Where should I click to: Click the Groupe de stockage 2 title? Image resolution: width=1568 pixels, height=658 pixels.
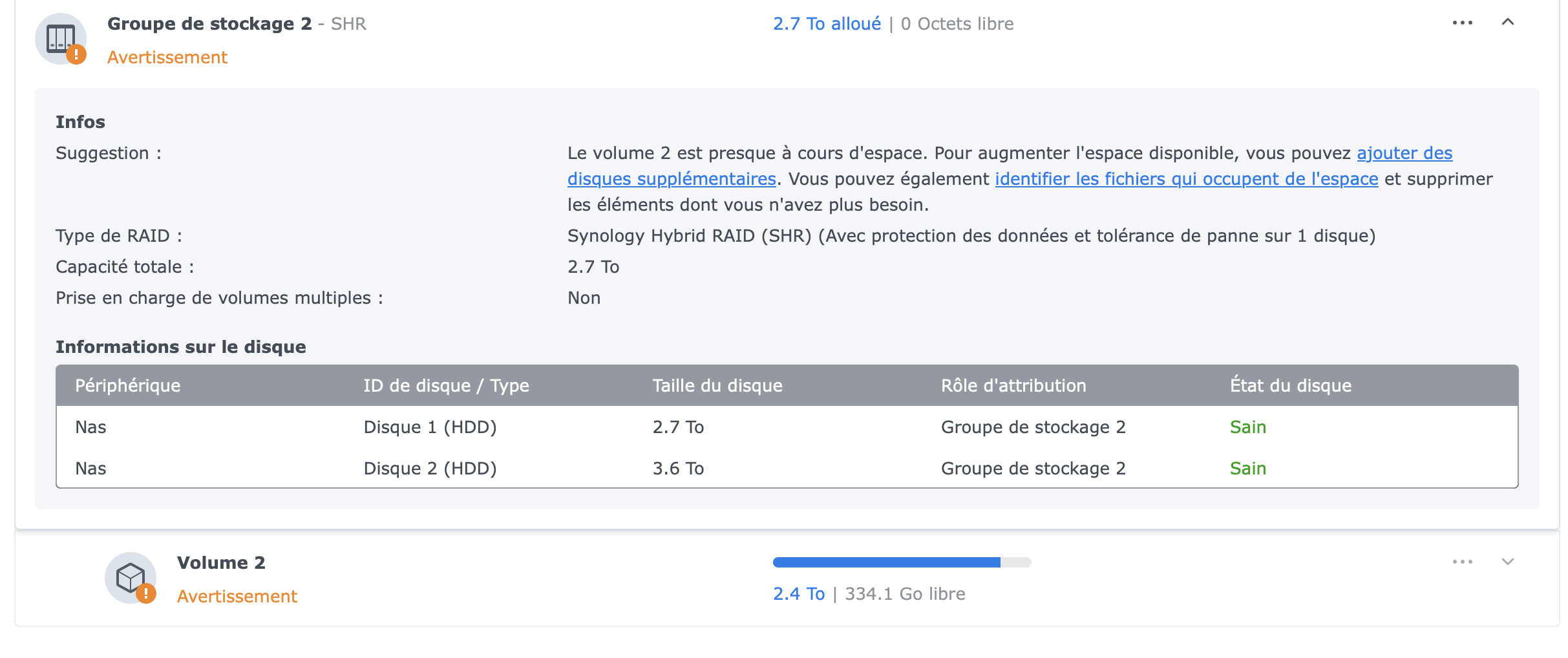point(209,24)
